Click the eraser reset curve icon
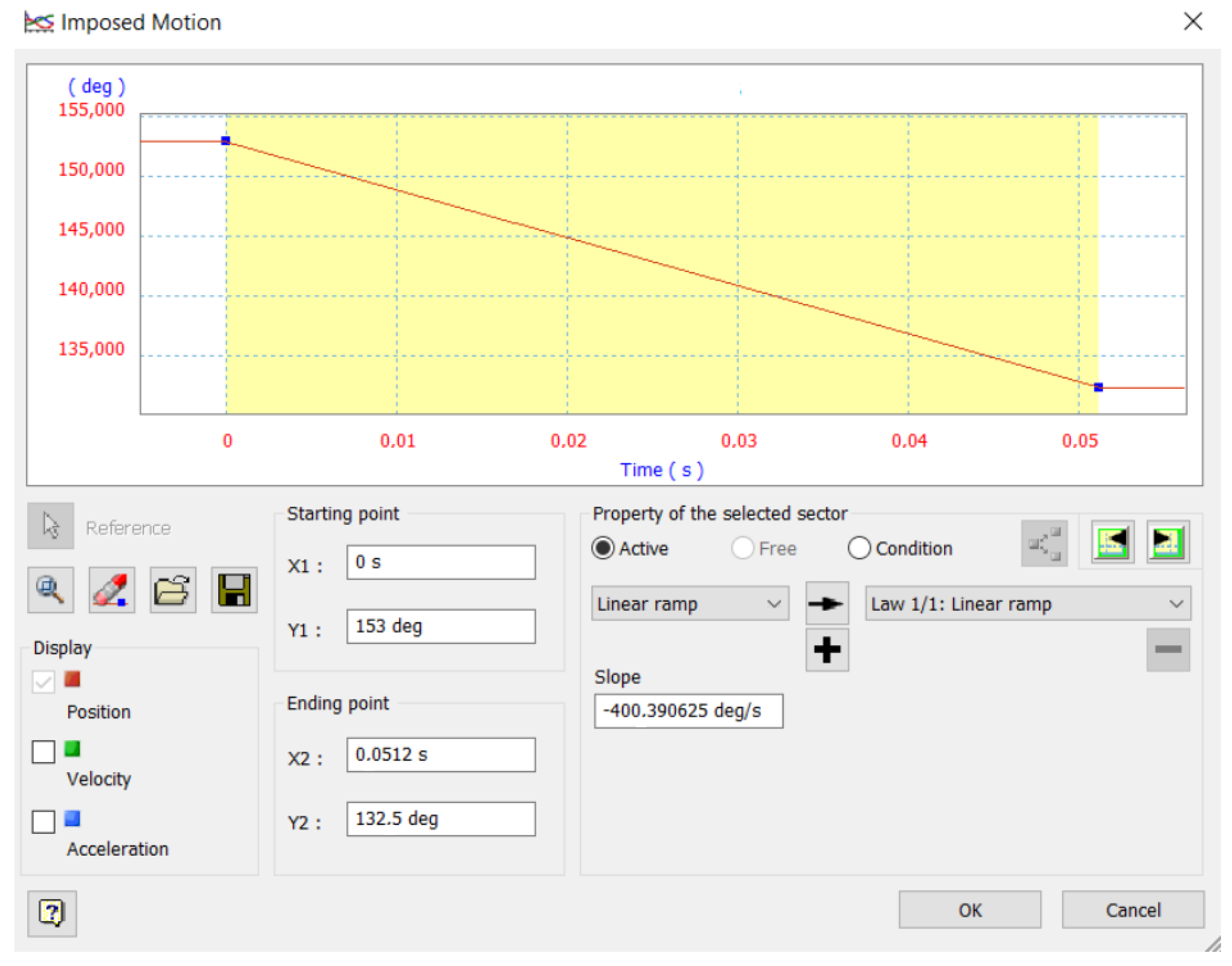1232x966 pixels. point(111,590)
